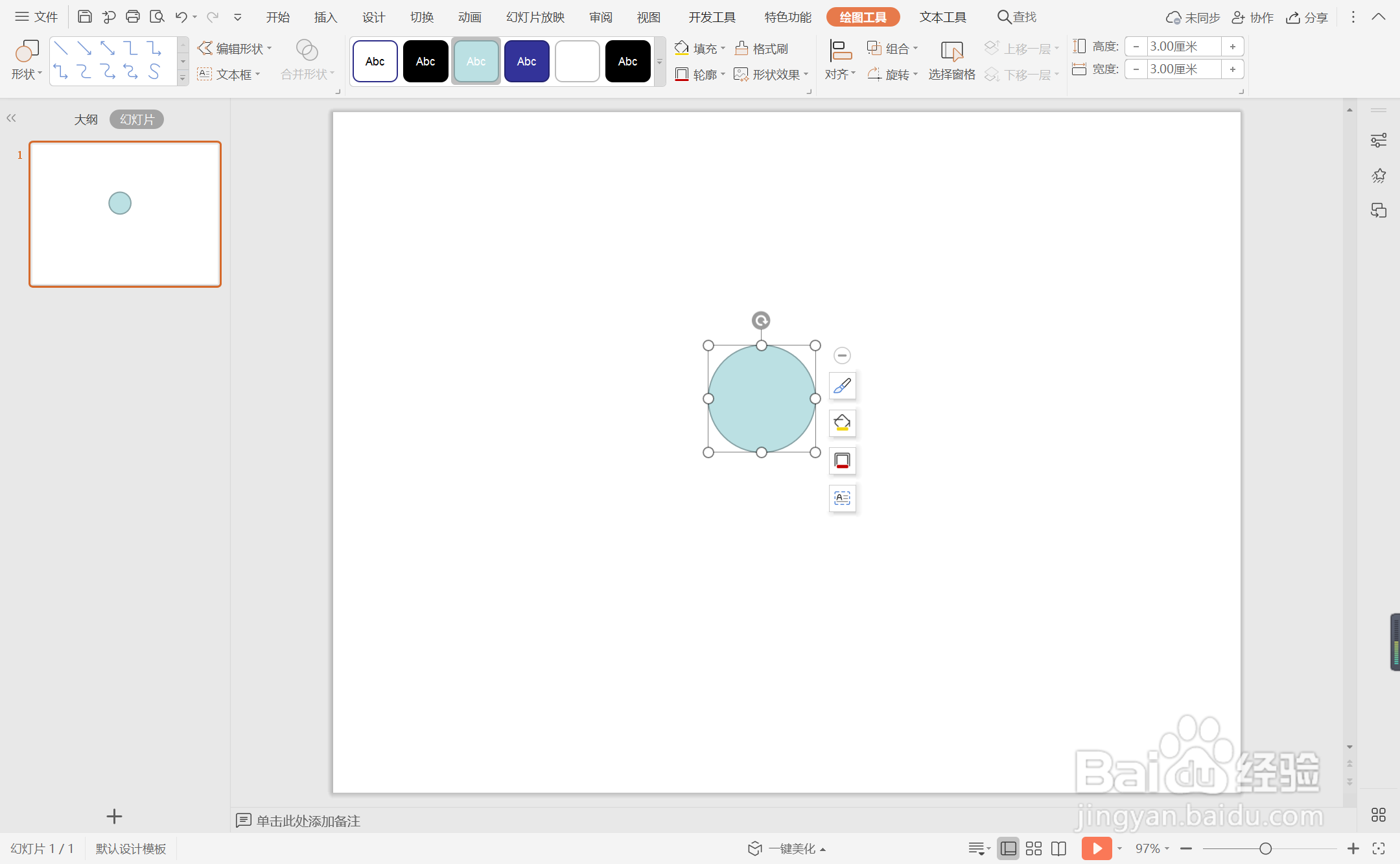
Task: Click the 格式刷 format painter
Action: [762, 49]
